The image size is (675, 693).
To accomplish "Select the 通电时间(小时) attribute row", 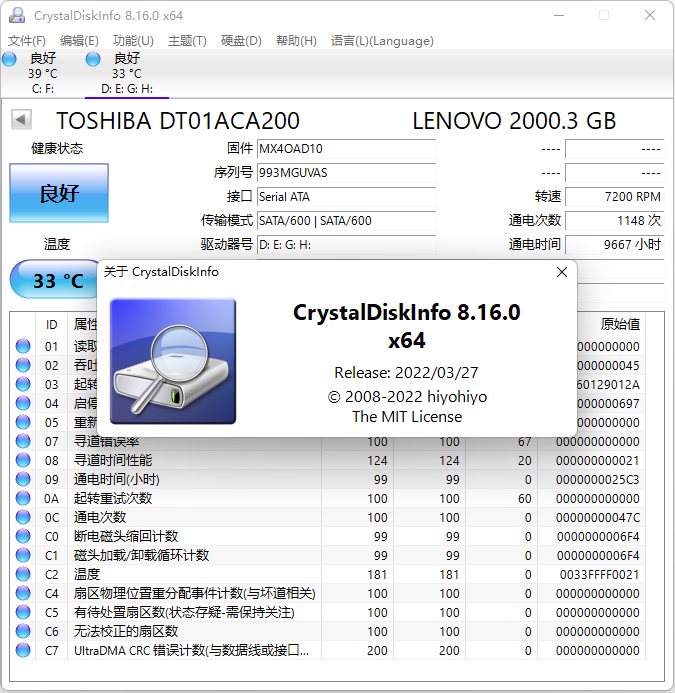I will [x=328, y=479].
